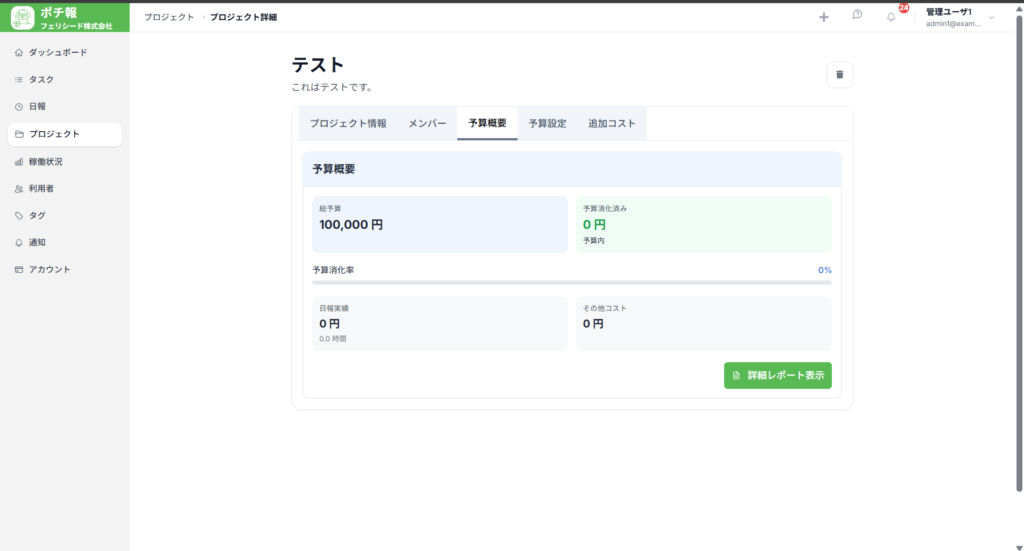This screenshot has height=551, width=1024.
Task: Click the page vertical scrollbar
Action: 1019,250
